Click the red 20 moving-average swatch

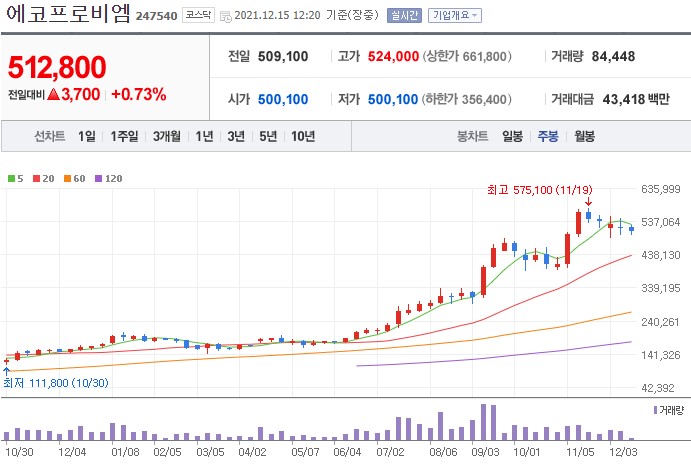pyautogui.click(x=37, y=178)
